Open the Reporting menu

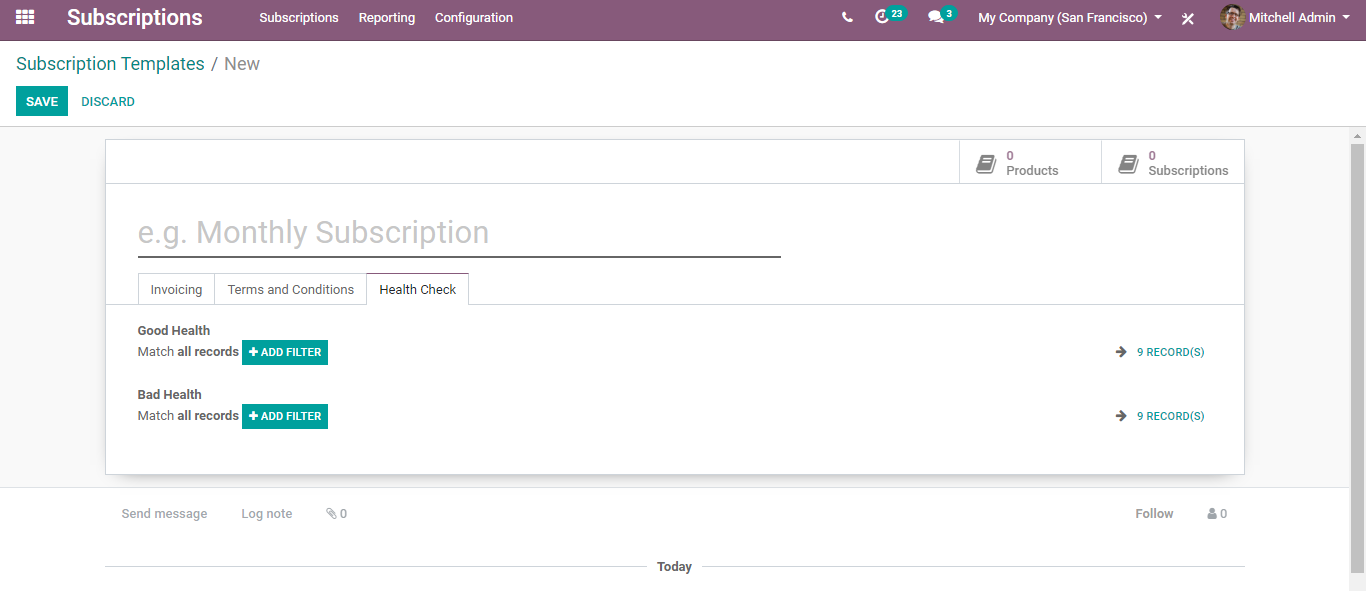point(387,18)
